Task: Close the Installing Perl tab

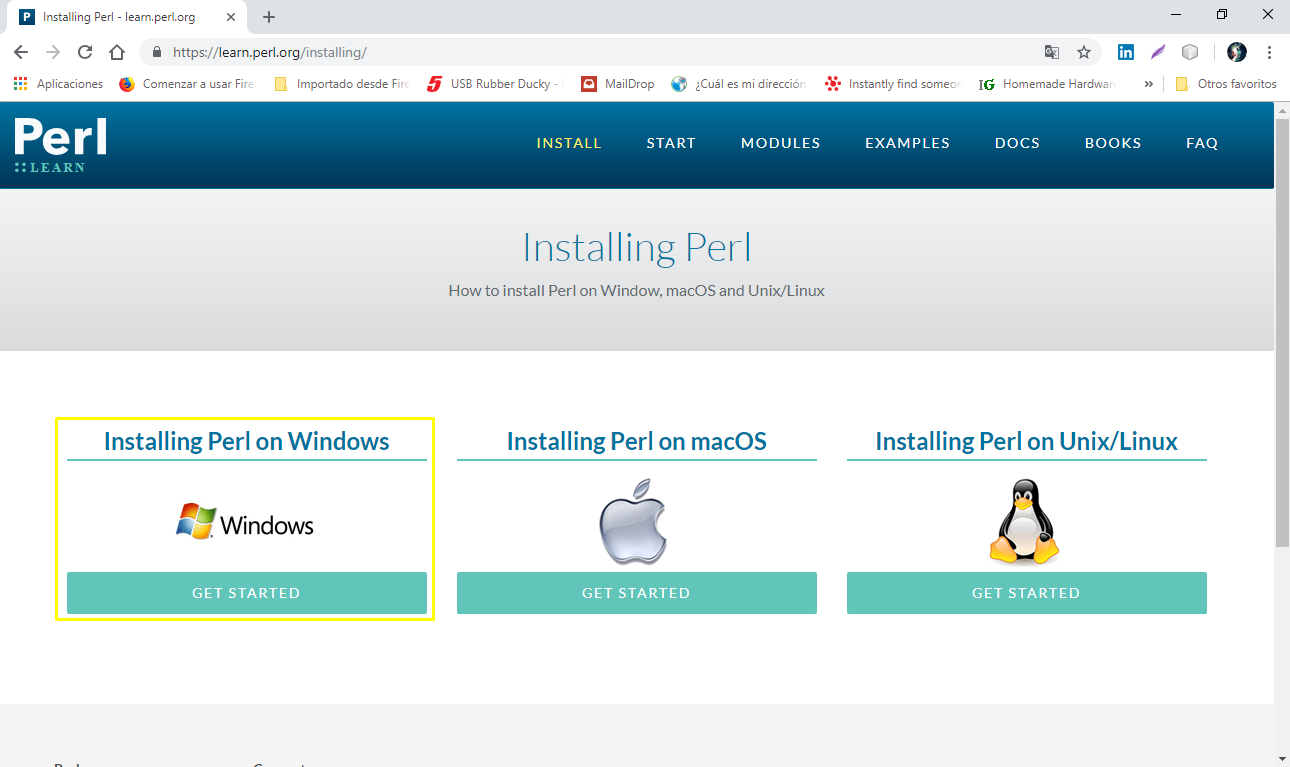Action: 231,17
